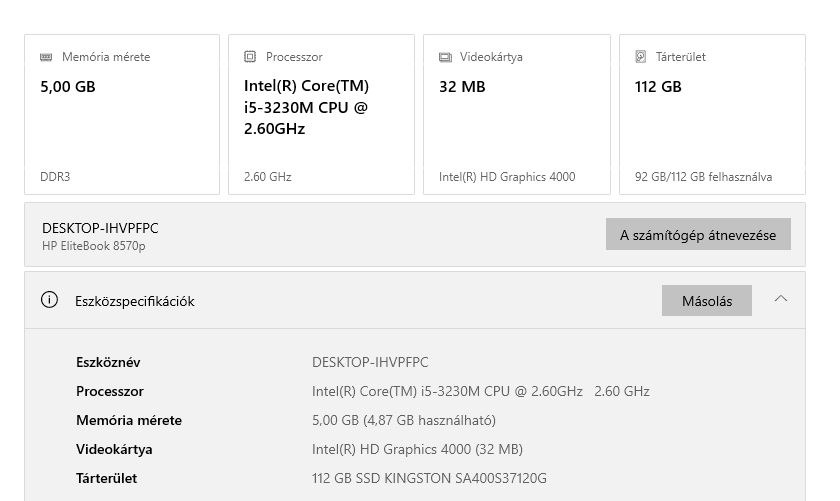Copy device specs with Másolás button

(x=707, y=300)
